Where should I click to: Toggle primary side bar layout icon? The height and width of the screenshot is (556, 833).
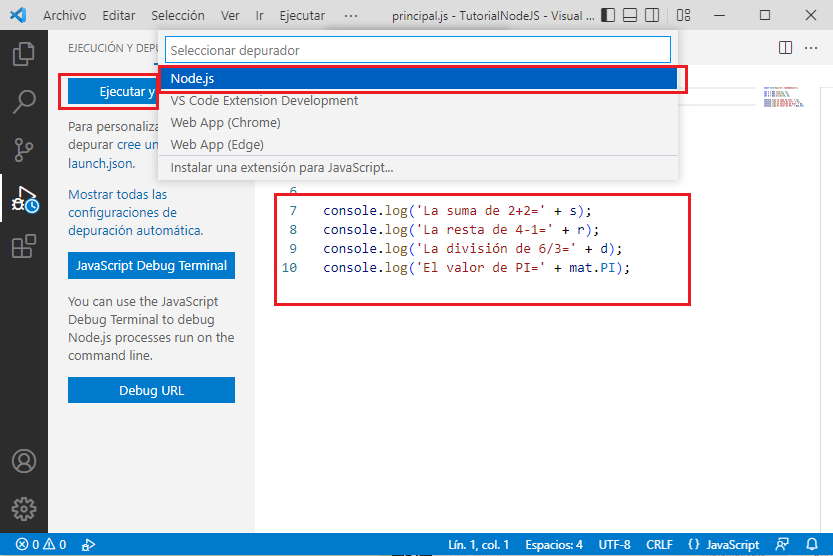point(608,15)
